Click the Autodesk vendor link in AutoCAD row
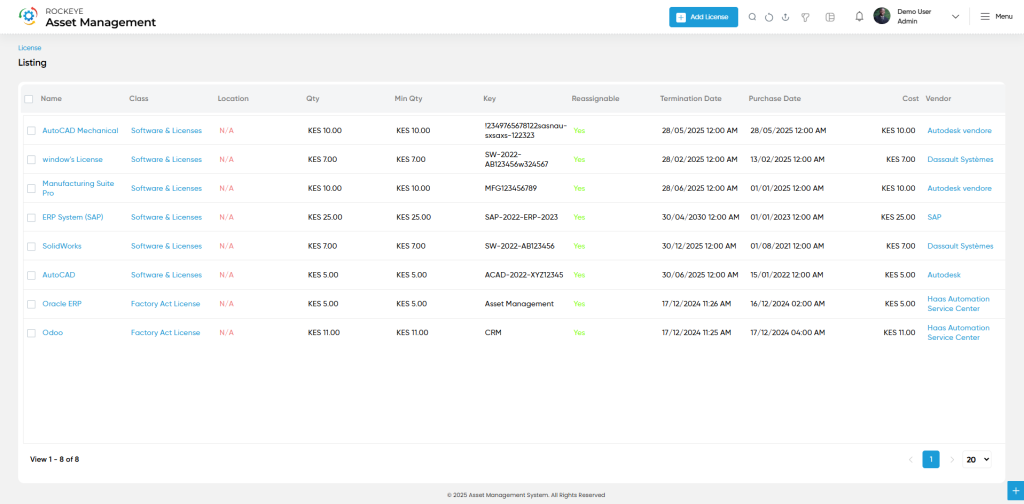This screenshot has width=1024, height=504. pyautogui.click(x=944, y=275)
